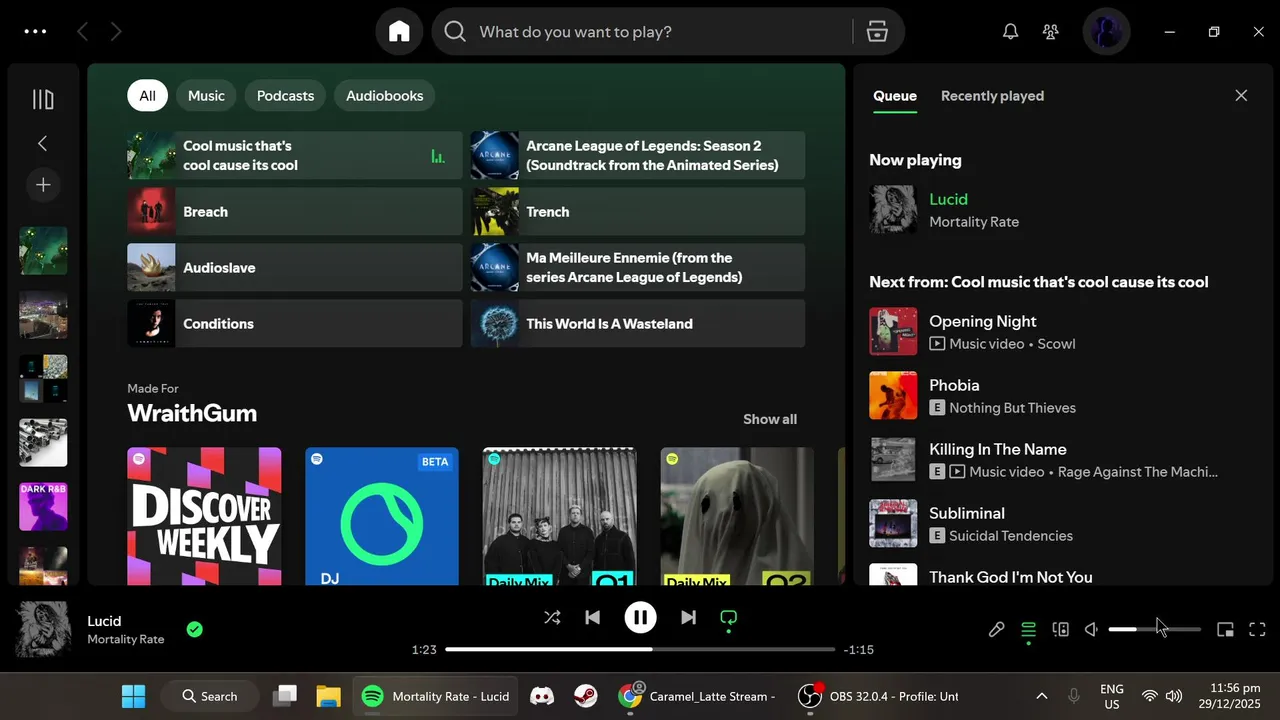
Task: Switch to OBS 32.0.4 taskbar window
Action: point(880,696)
